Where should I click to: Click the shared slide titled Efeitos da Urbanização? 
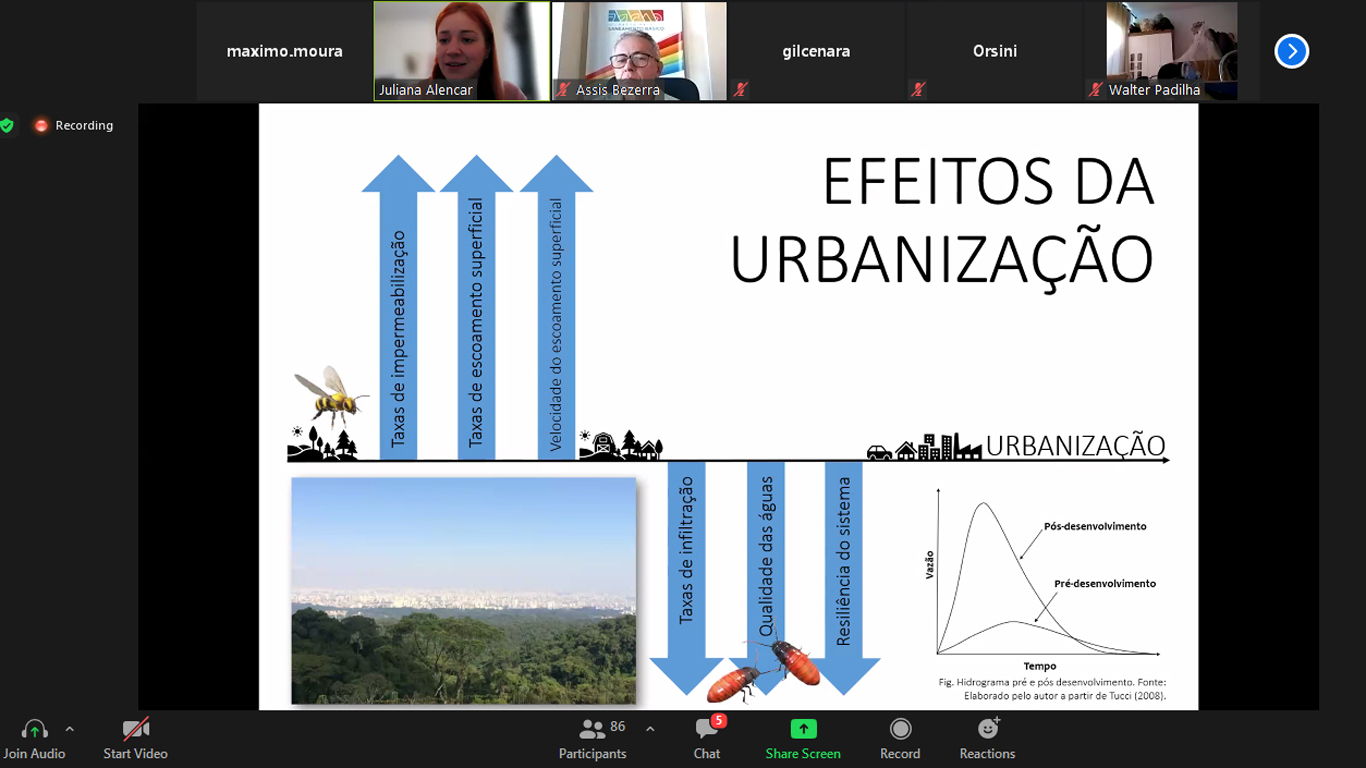coord(728,406)
